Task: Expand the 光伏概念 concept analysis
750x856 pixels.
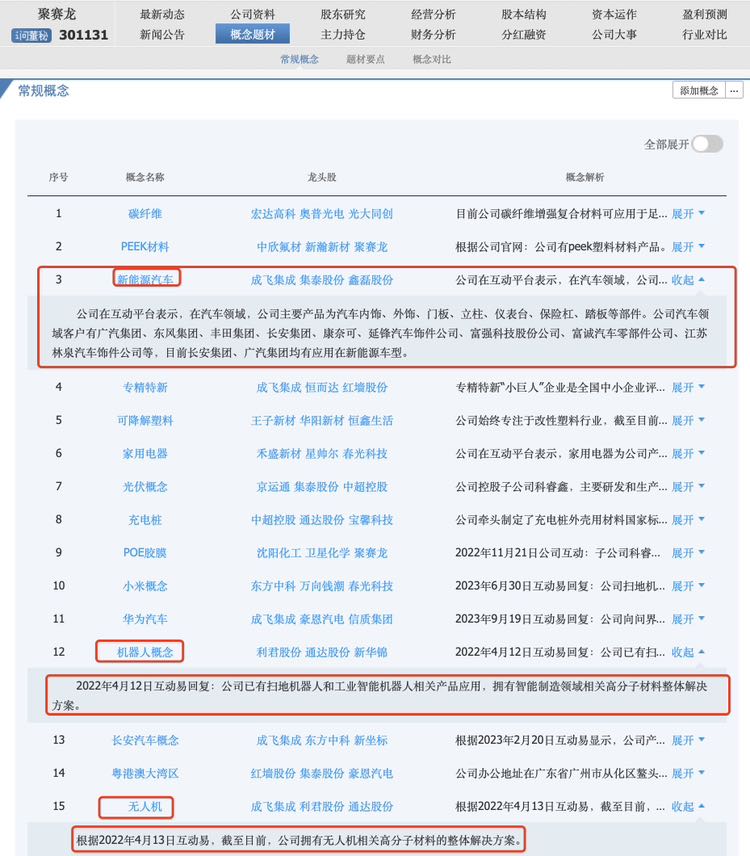Action: (x=688, y=486)
